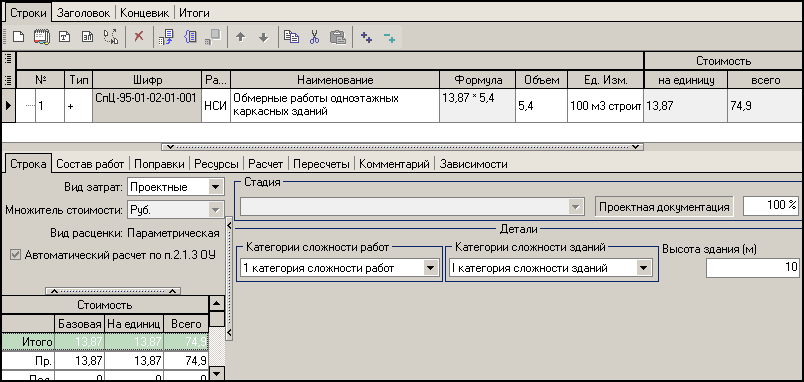
Task: Click the new blank row icon
Action: [18, 37]
